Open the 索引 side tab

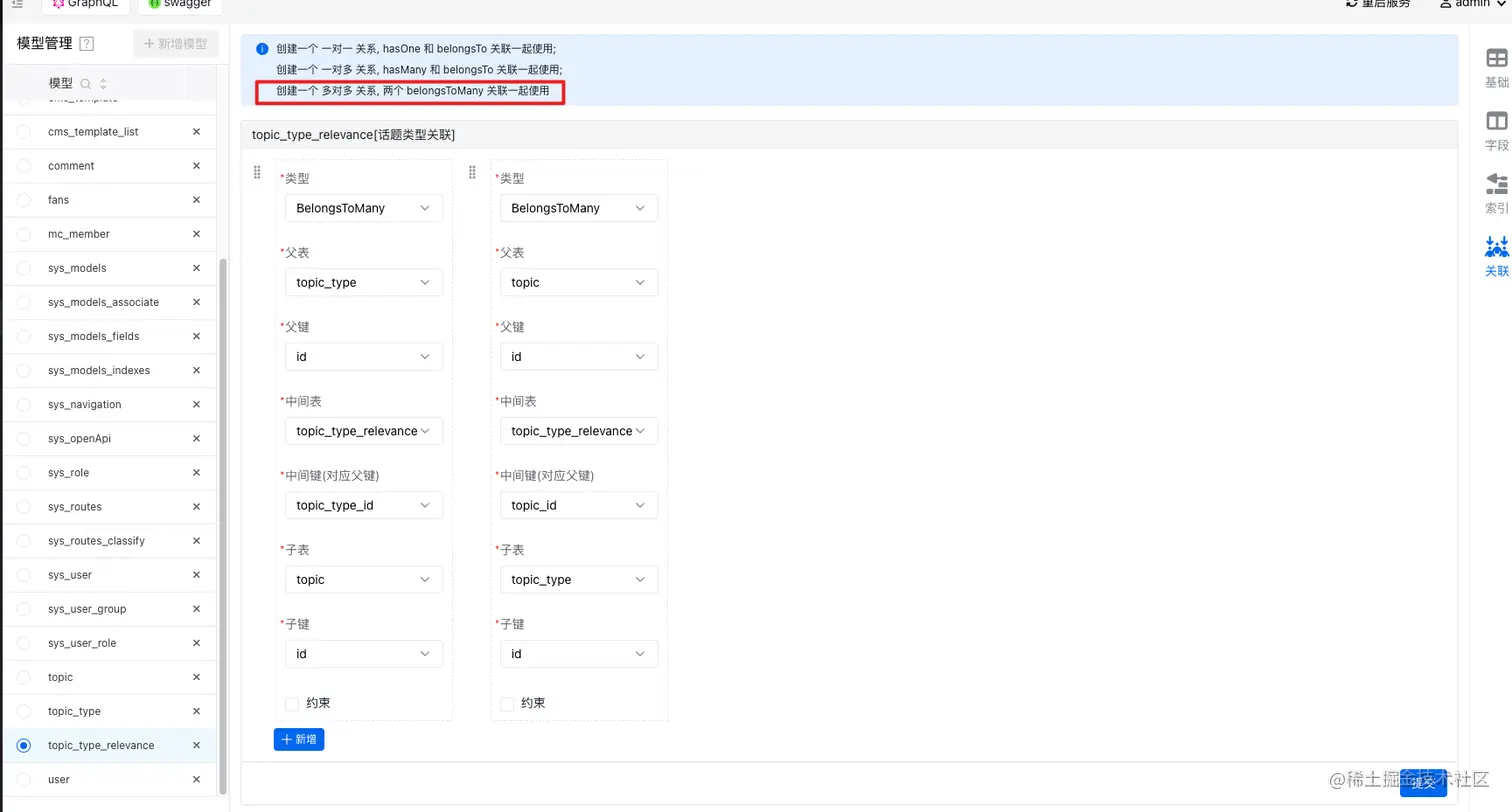1496,194
